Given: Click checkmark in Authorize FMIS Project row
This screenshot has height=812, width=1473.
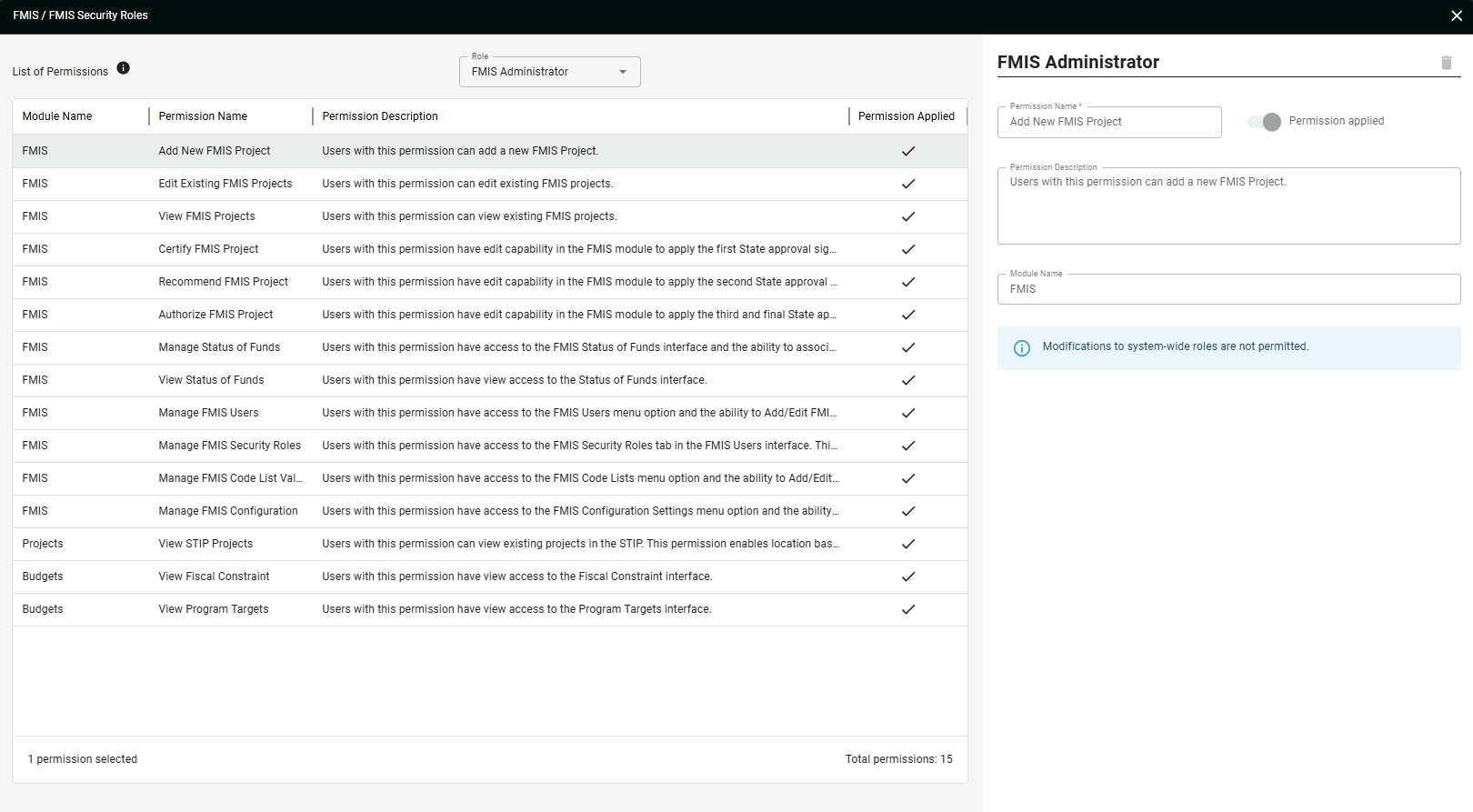Looking at the screenshot, I should click(908, 315).
